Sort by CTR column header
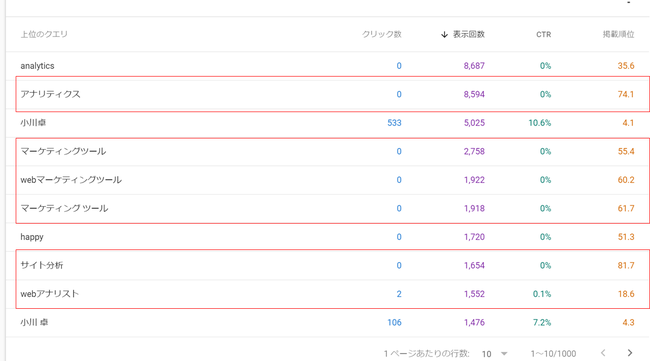 [x=543, y=34]
